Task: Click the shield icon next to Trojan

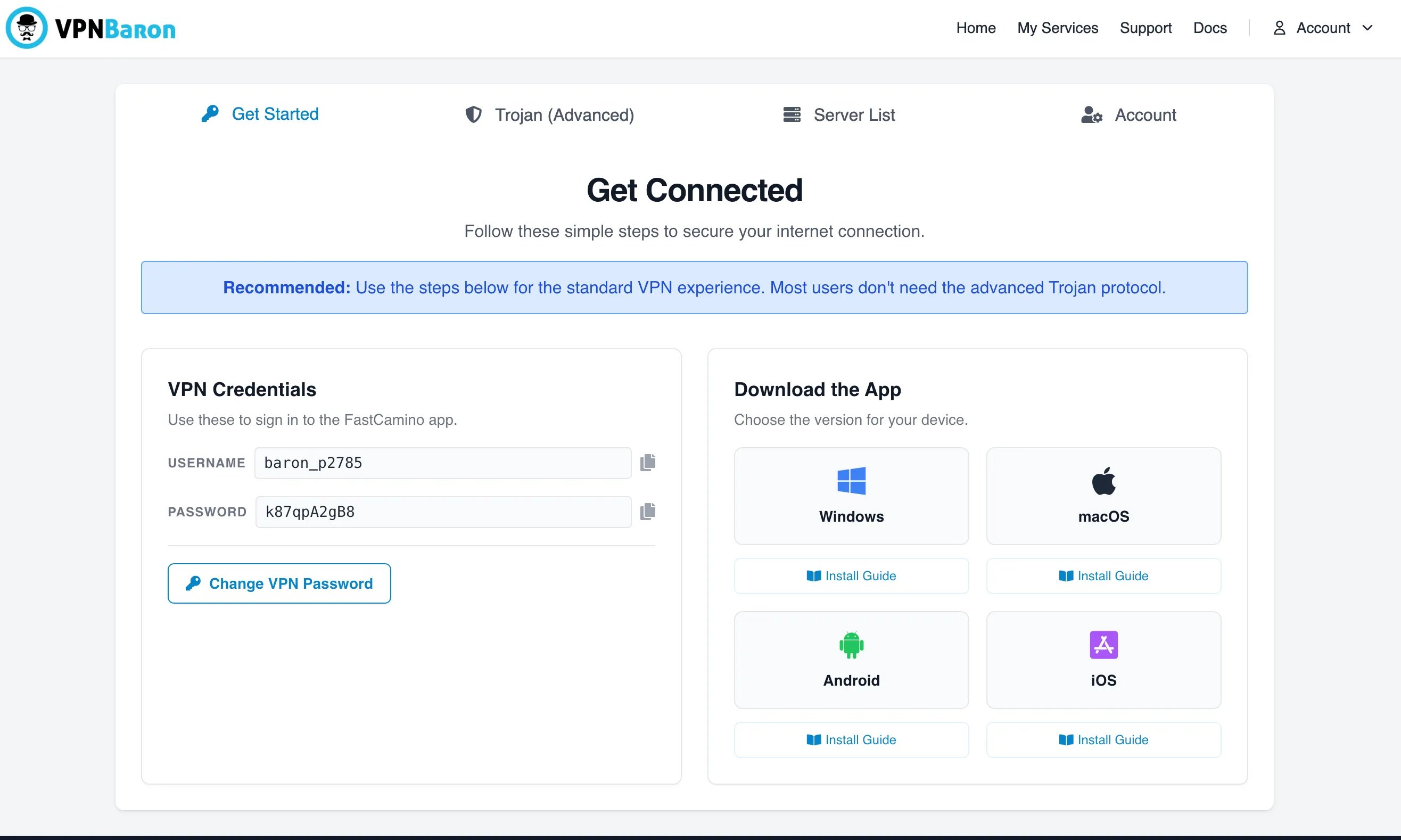Action: [x=474, y=114]
